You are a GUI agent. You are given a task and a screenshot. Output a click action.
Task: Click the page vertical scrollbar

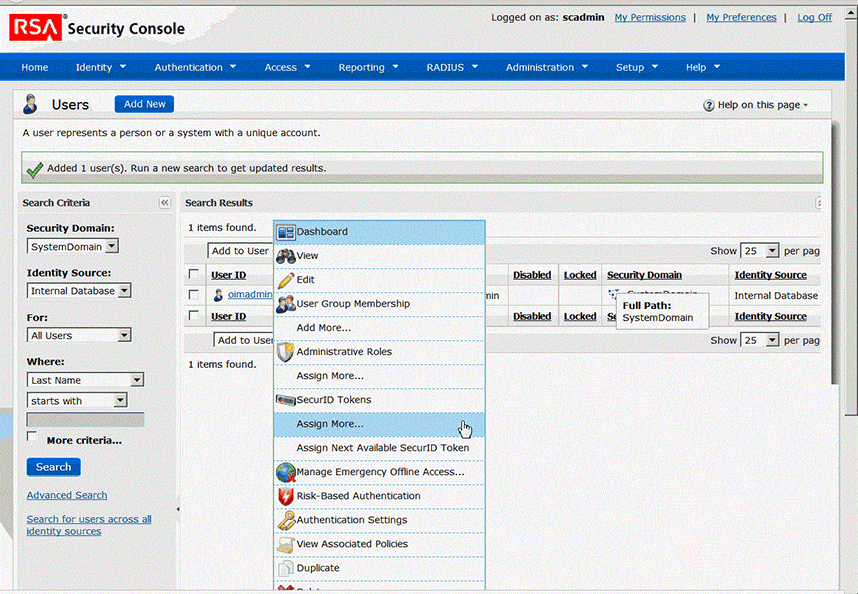tap(851, 219)
